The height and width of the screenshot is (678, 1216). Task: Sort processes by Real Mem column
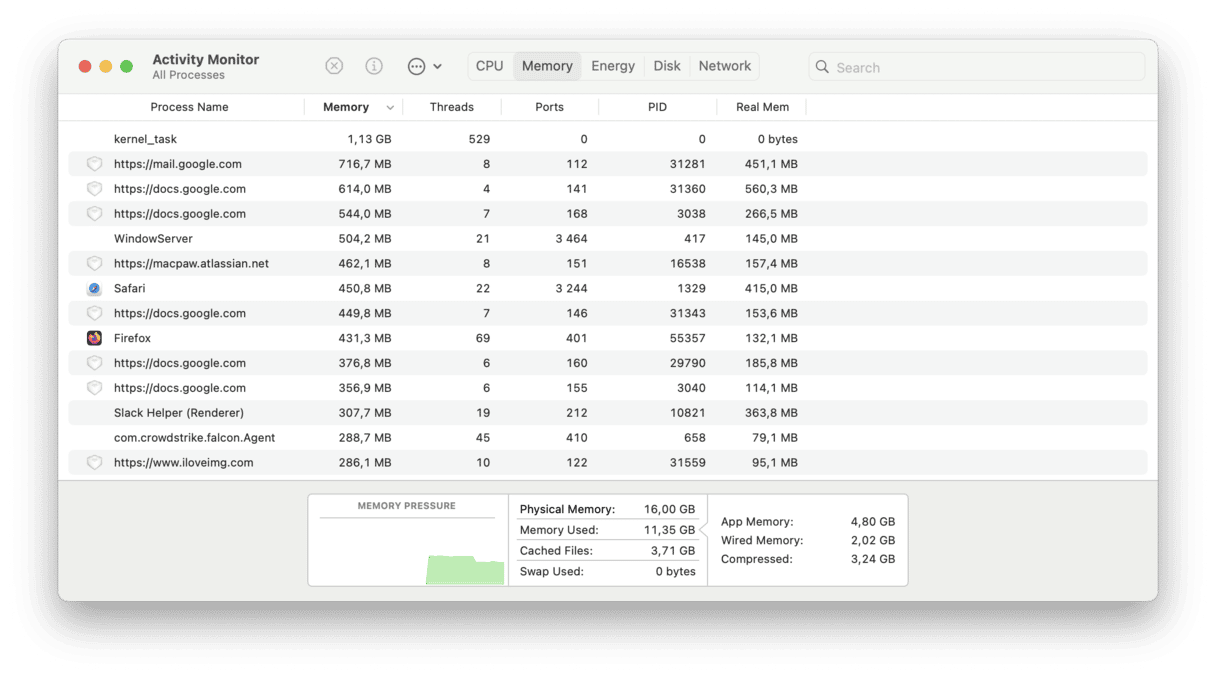click(763, 106)
